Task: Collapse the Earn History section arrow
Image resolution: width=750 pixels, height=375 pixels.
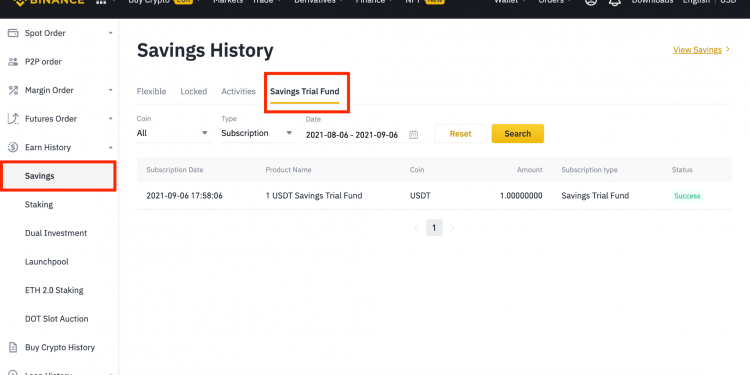Action: pos(110,147)
